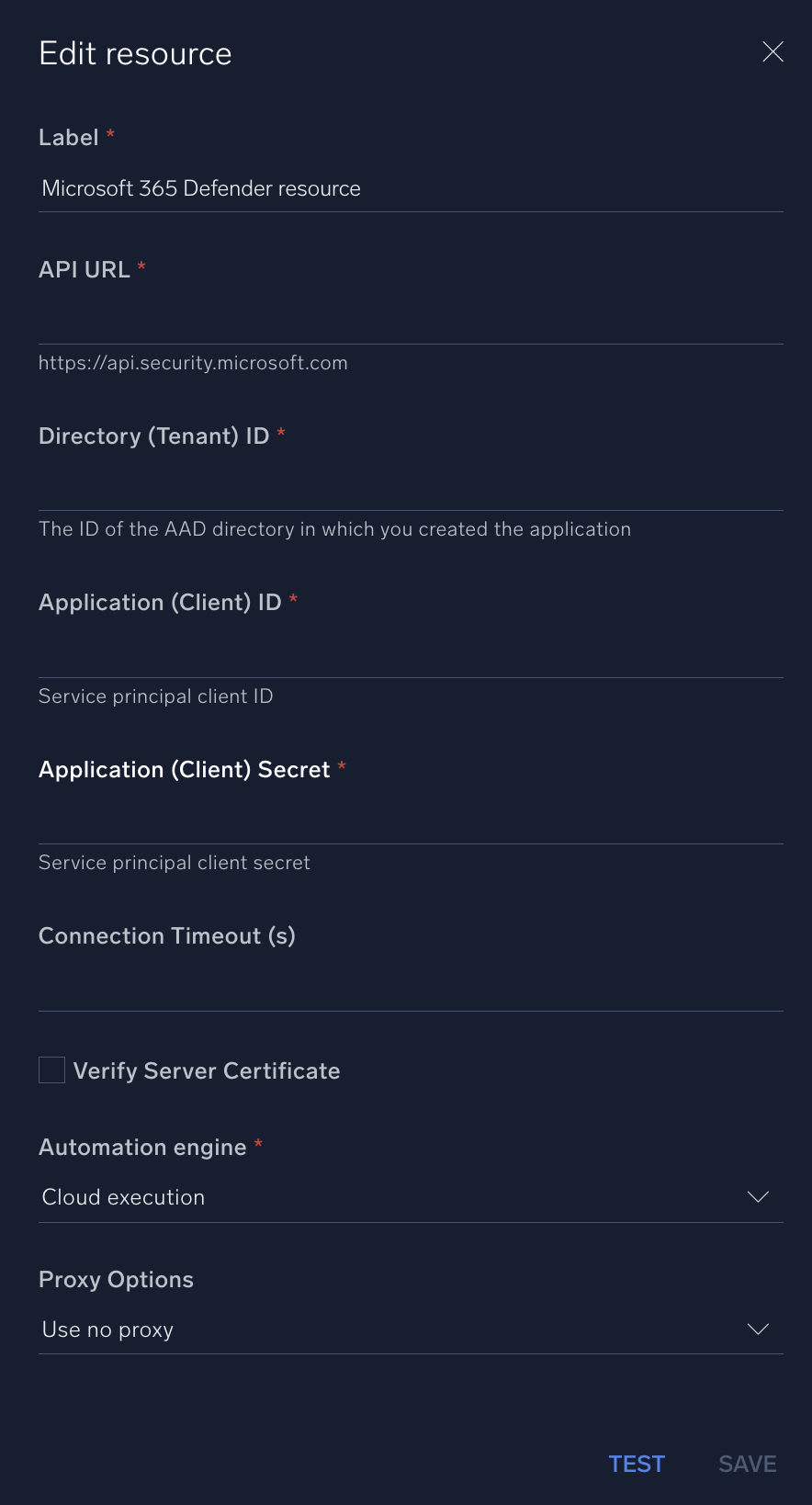Click the hint text https://api.security.microsoft.com
This screenshot has width=812, height=1505.
point(193,362)
